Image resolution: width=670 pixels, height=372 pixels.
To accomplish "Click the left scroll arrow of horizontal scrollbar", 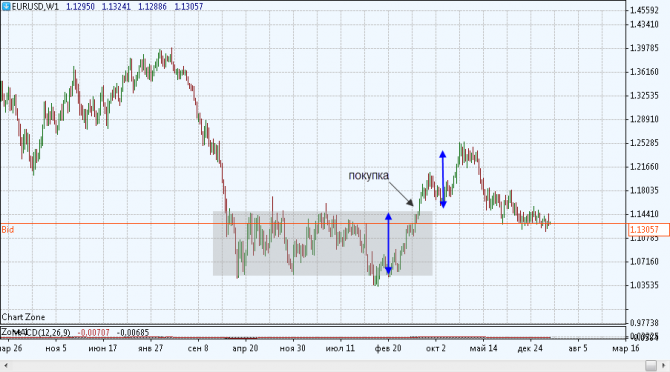I will point(6,366).
